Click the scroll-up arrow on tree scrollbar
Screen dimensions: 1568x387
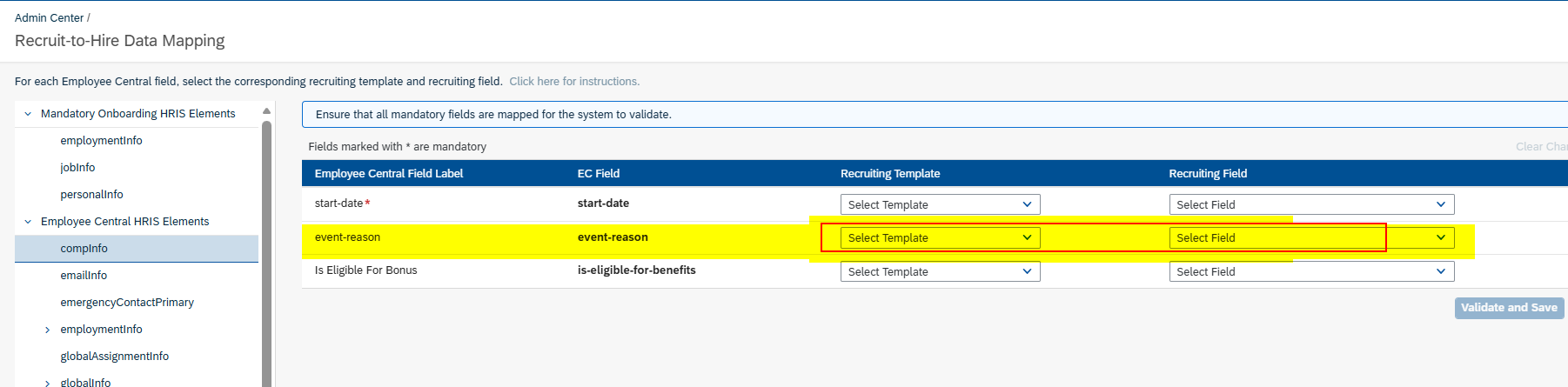[x=266, y=111]
